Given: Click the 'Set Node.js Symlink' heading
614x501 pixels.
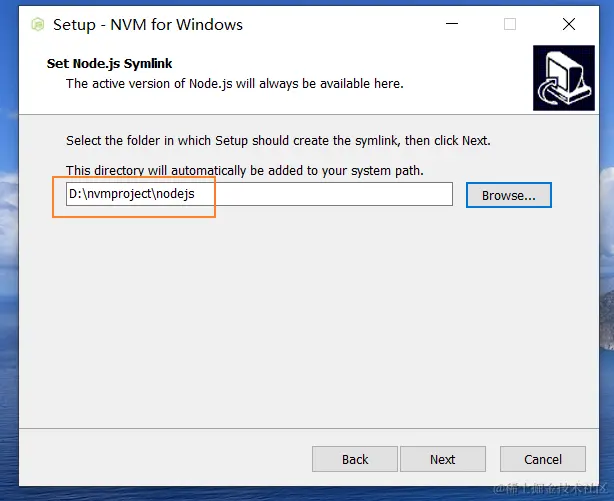Looking at the screenshot, I should [x=109, y=63].
